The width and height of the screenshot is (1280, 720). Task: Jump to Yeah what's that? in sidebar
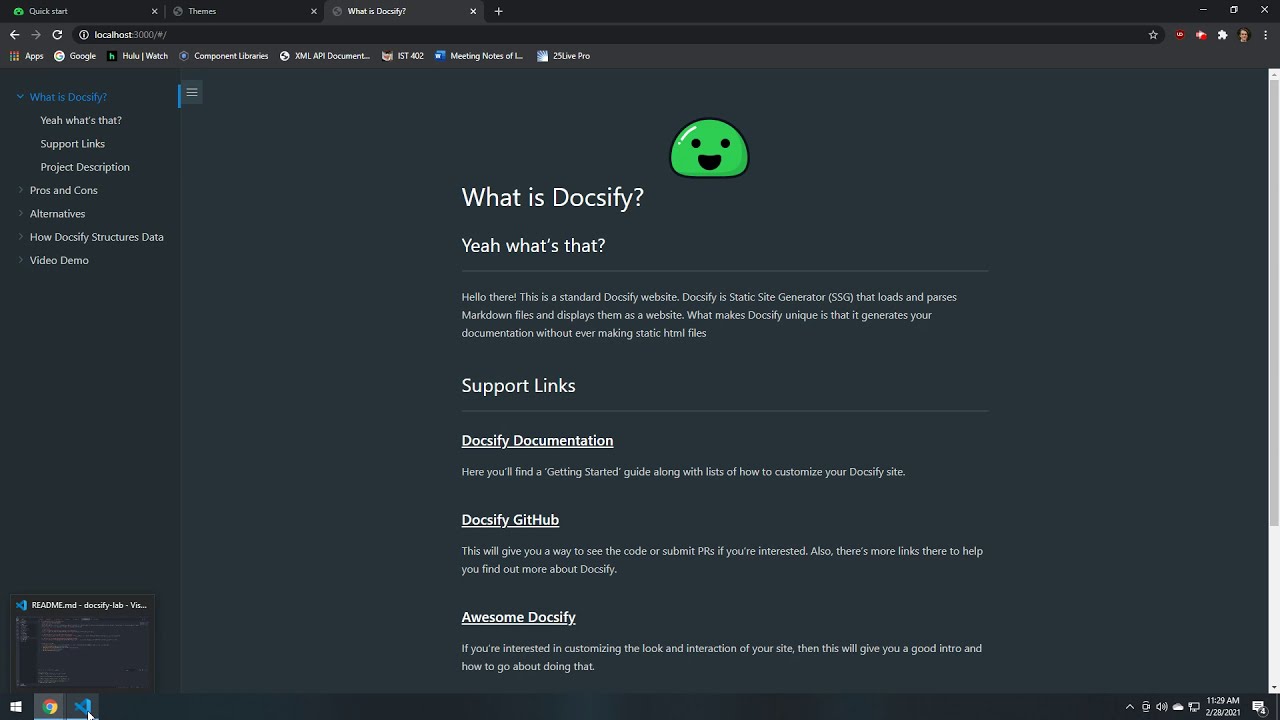click(x=81, y=120)
